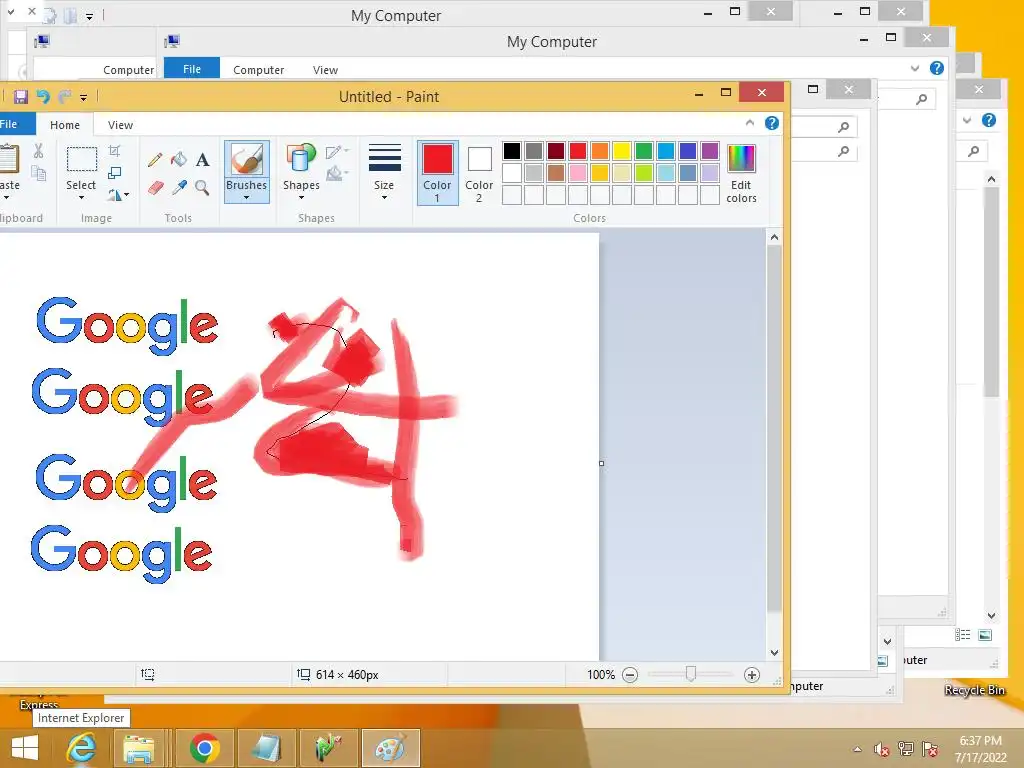
Task: Click the Edit colors button
Action: click(x=741, y=174)
